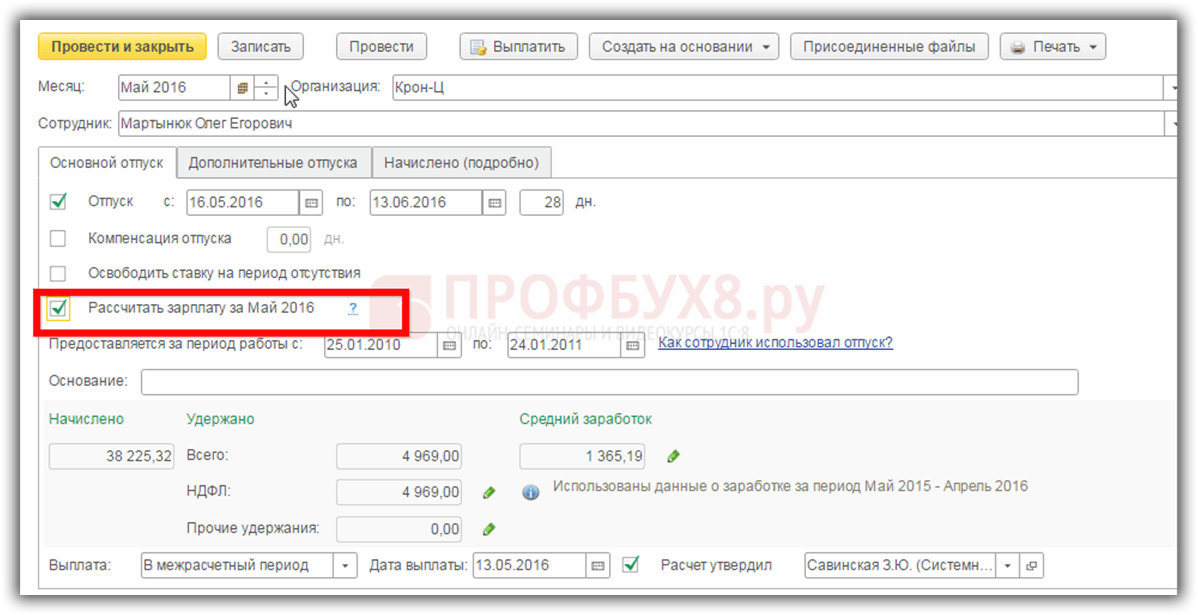Image resolution: width=1198 pixels, height=615 pixels.
Task: Click the НДФЛ amount field
Action: pos(399,493)
